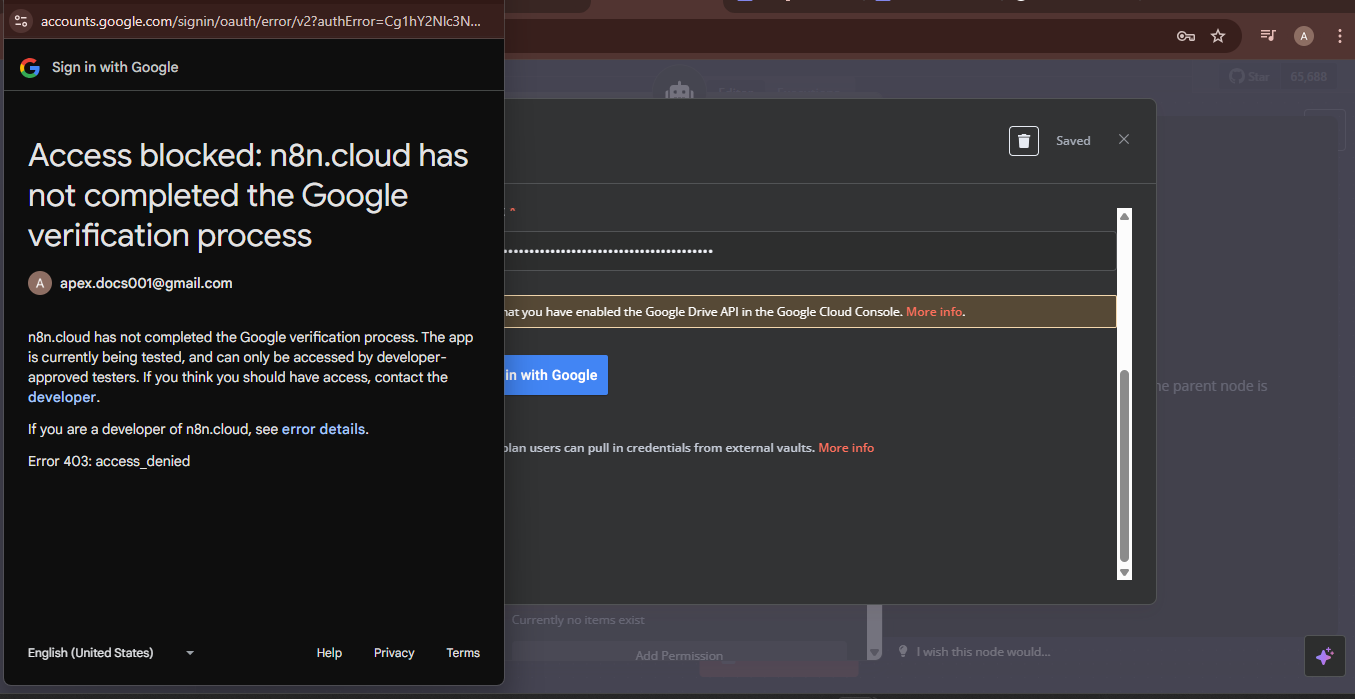Image resolution: width=1355 pixels, height=699 pixels.
Task: Open the media controls icon in Chrome toolbar
Action: [x=1268, y=36]
